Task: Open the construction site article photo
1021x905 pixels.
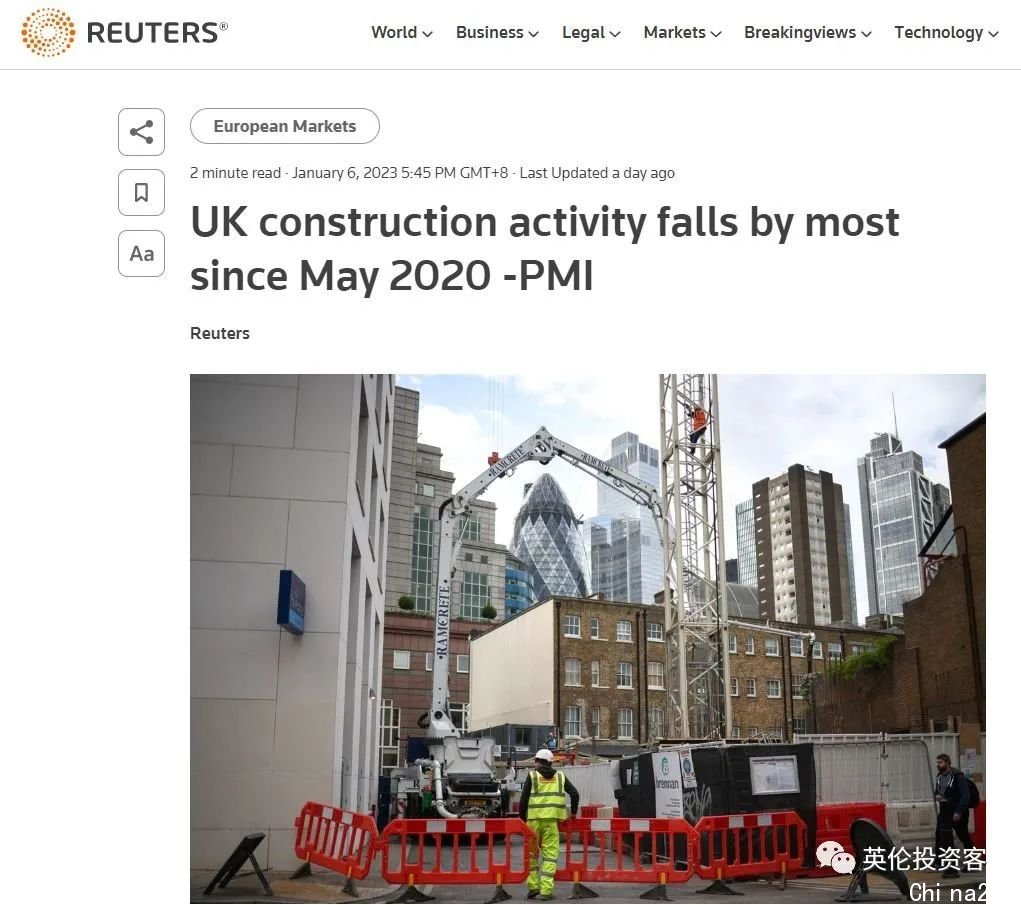Action: pyautogui.click(x=588, y=638)
